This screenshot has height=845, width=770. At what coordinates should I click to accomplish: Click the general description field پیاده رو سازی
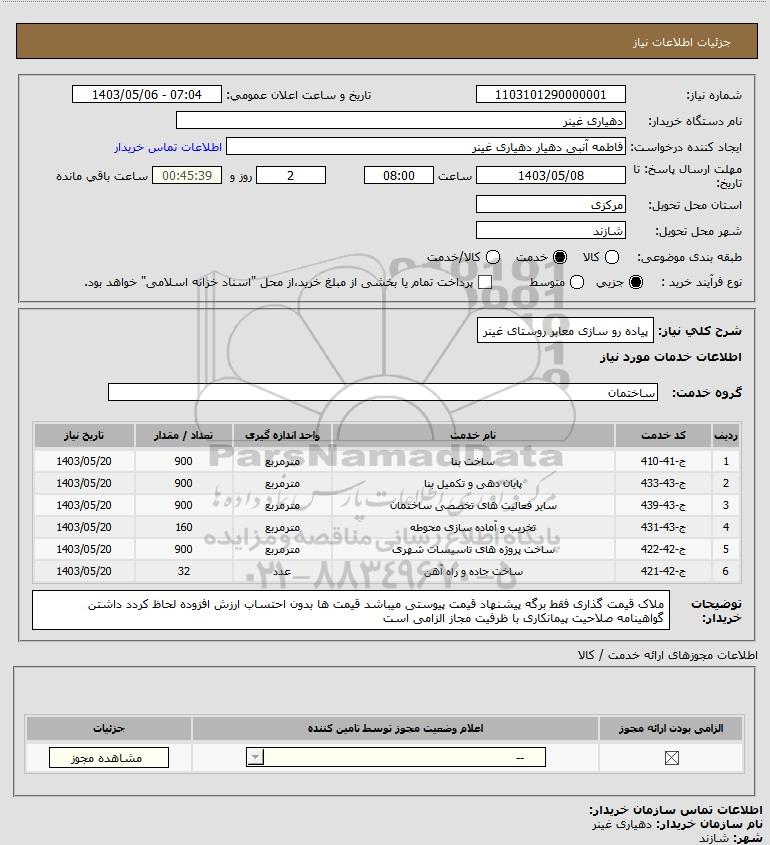click(x=565, y=330)
